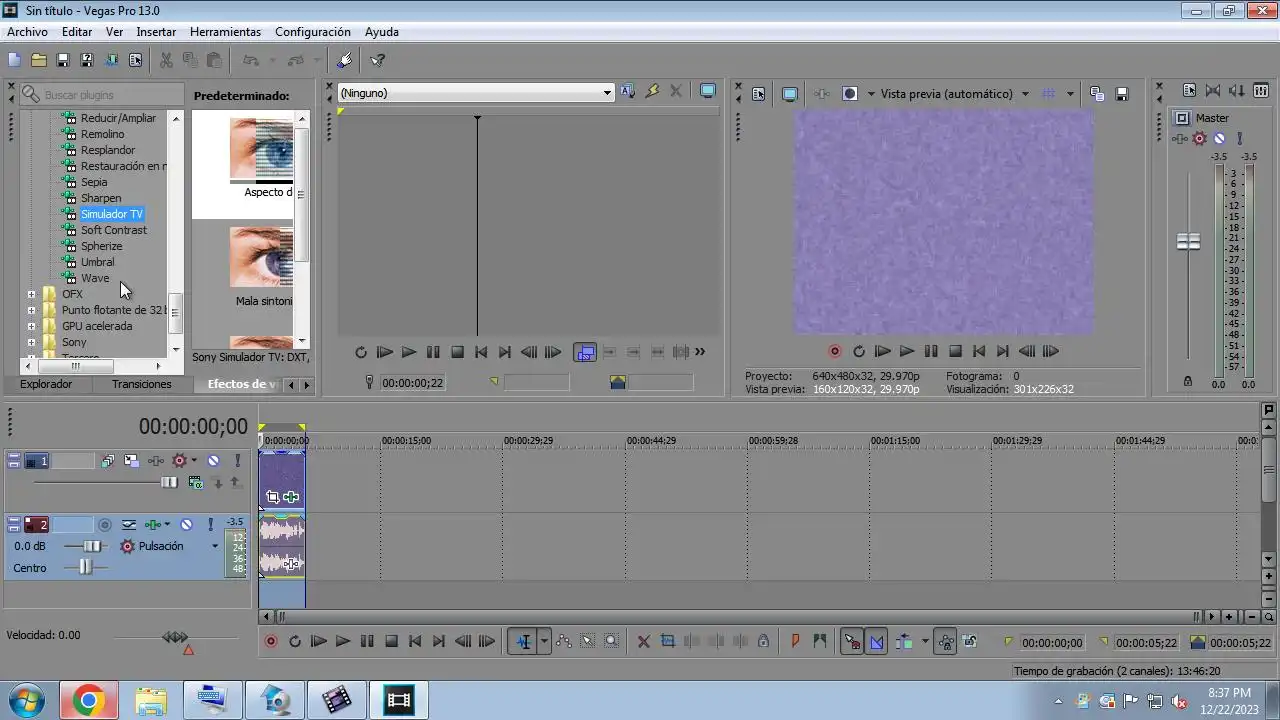Image resolution: width=1280 pixels, height=720 pixels.
Task: Select the Zoom edit tool
Action: tap(612, 642)
